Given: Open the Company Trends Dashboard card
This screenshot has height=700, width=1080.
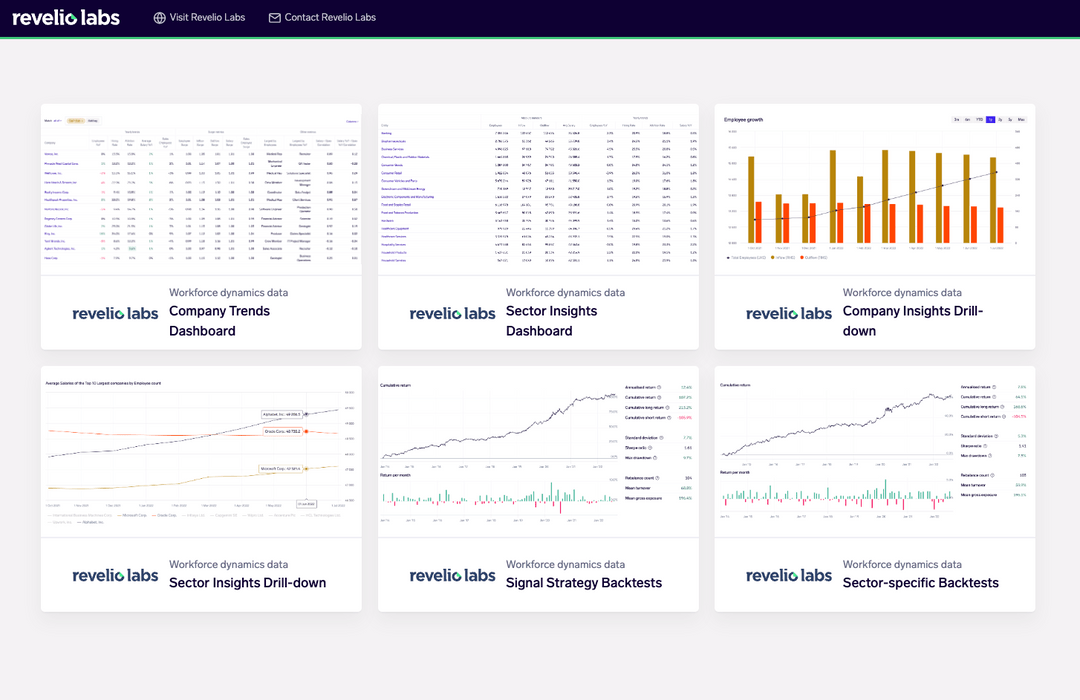Looking at the screenshot, I should coord(201,227).
